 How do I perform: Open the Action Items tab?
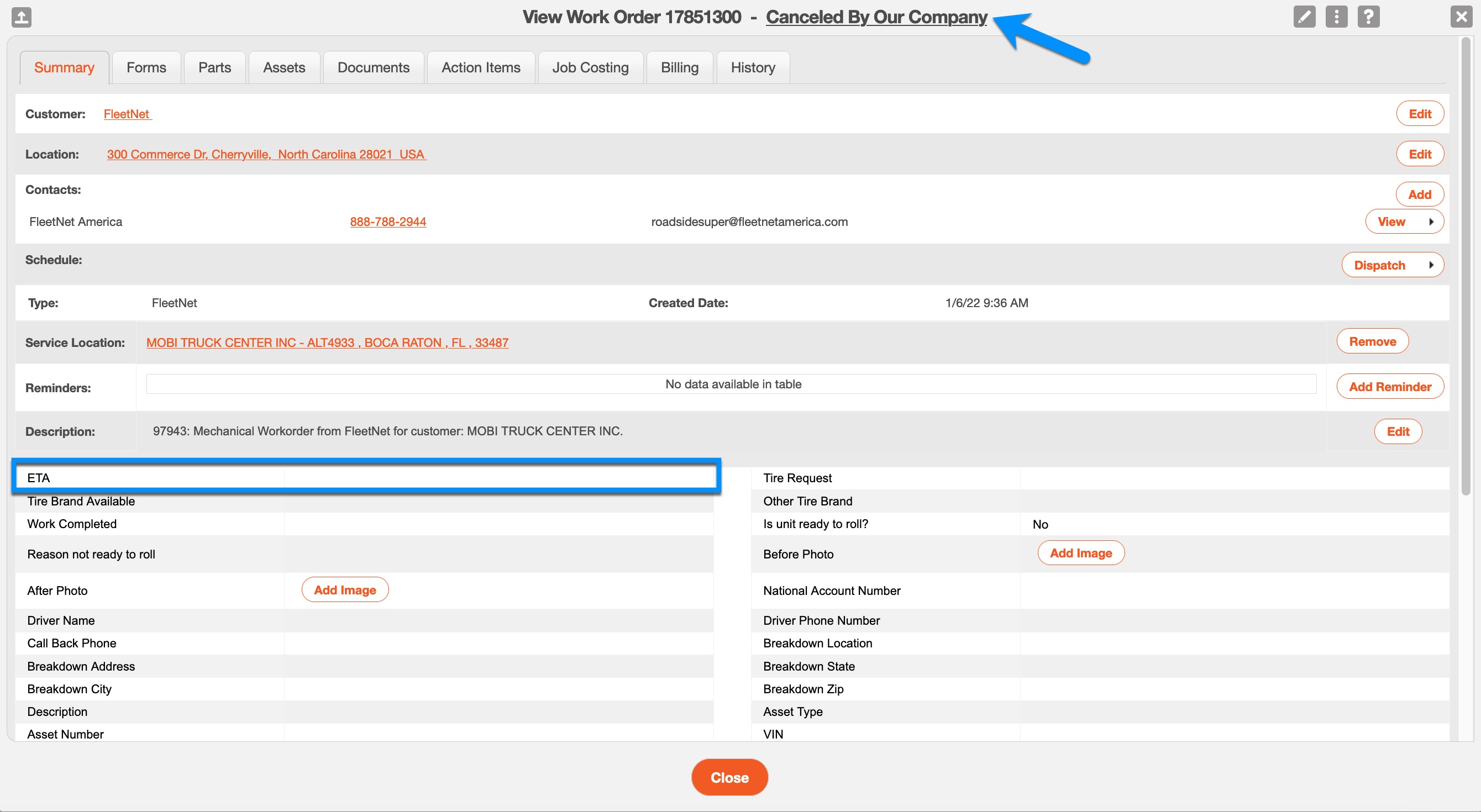[x=481, y=68]
